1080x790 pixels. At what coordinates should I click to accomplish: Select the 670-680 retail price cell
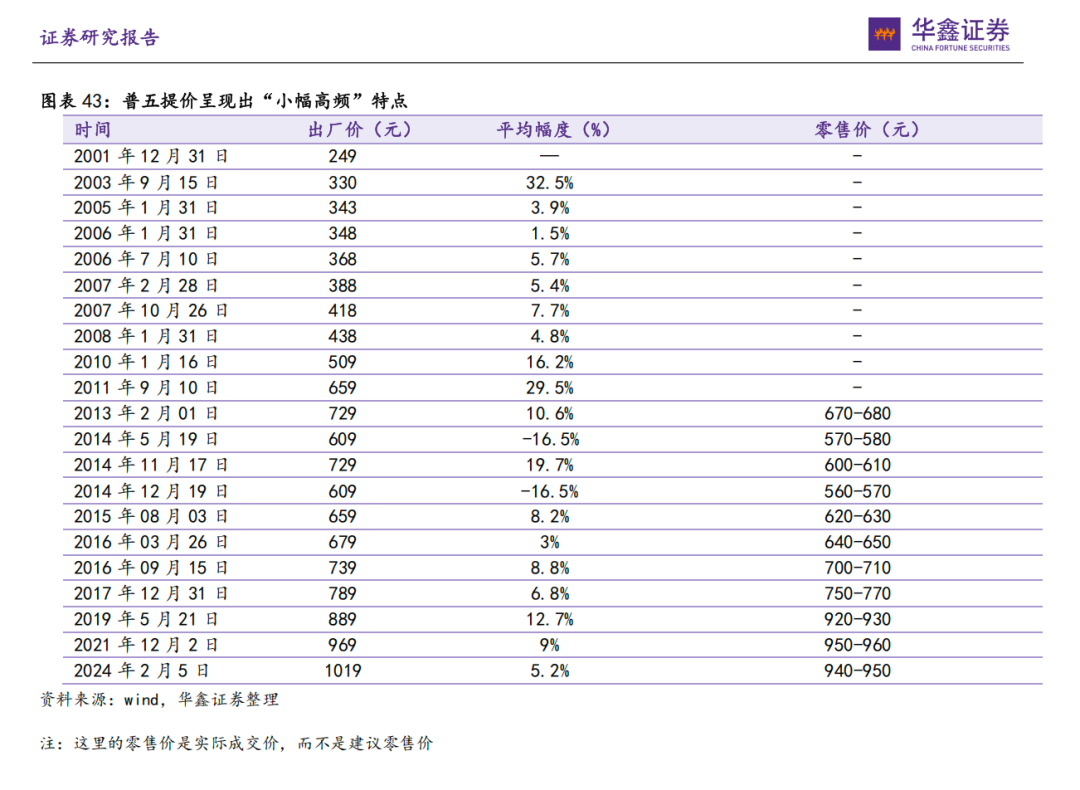coord(856,414)
